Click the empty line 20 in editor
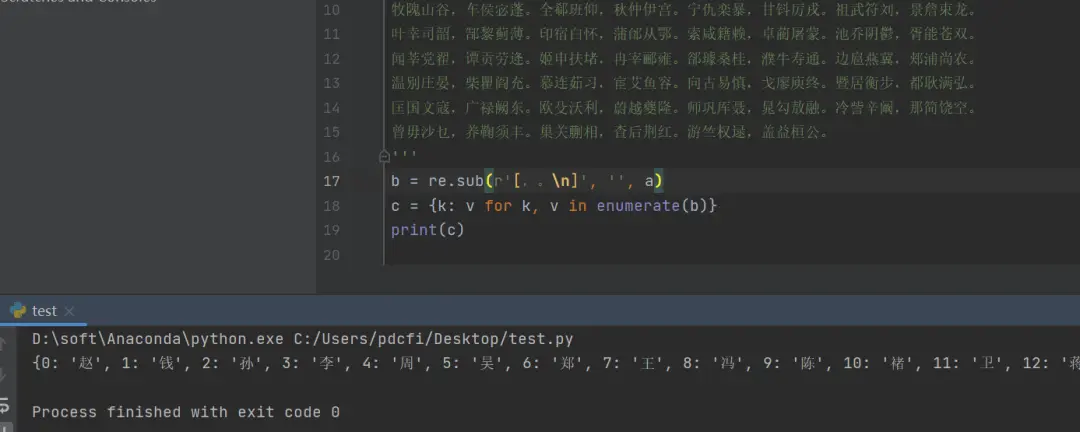 pyautogui.click(x=730, y=255)
